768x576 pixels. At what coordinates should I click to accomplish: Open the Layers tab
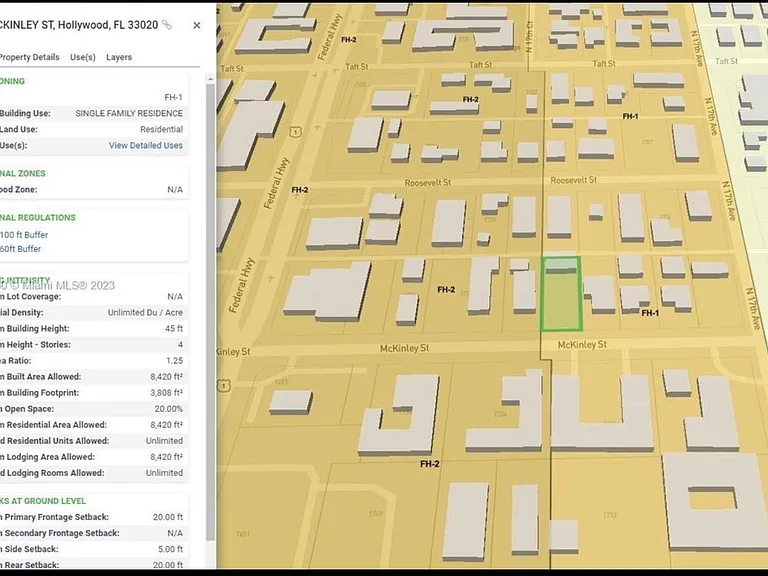pos(119,57)
